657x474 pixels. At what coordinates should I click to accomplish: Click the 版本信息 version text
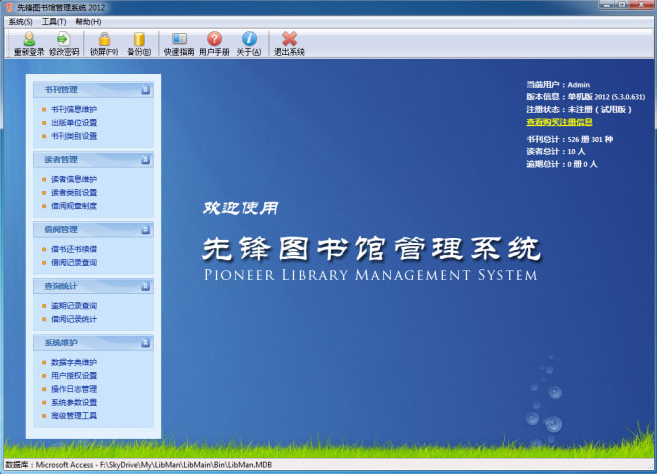(x=586, y=97)
